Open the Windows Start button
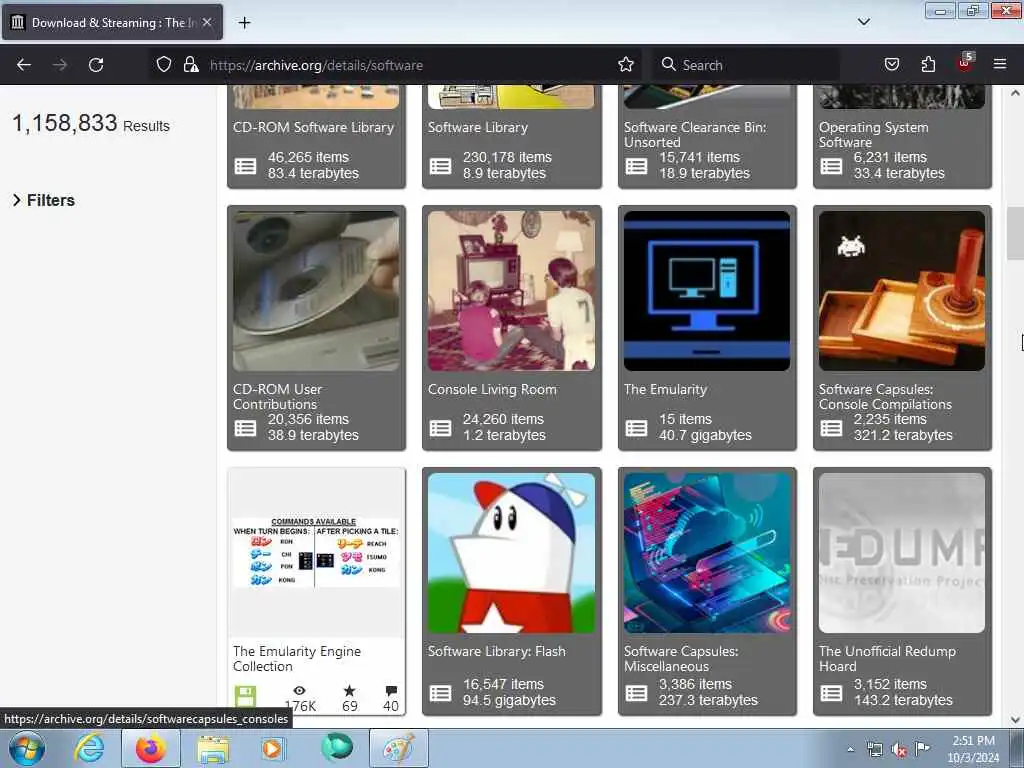 click(27, 748)
